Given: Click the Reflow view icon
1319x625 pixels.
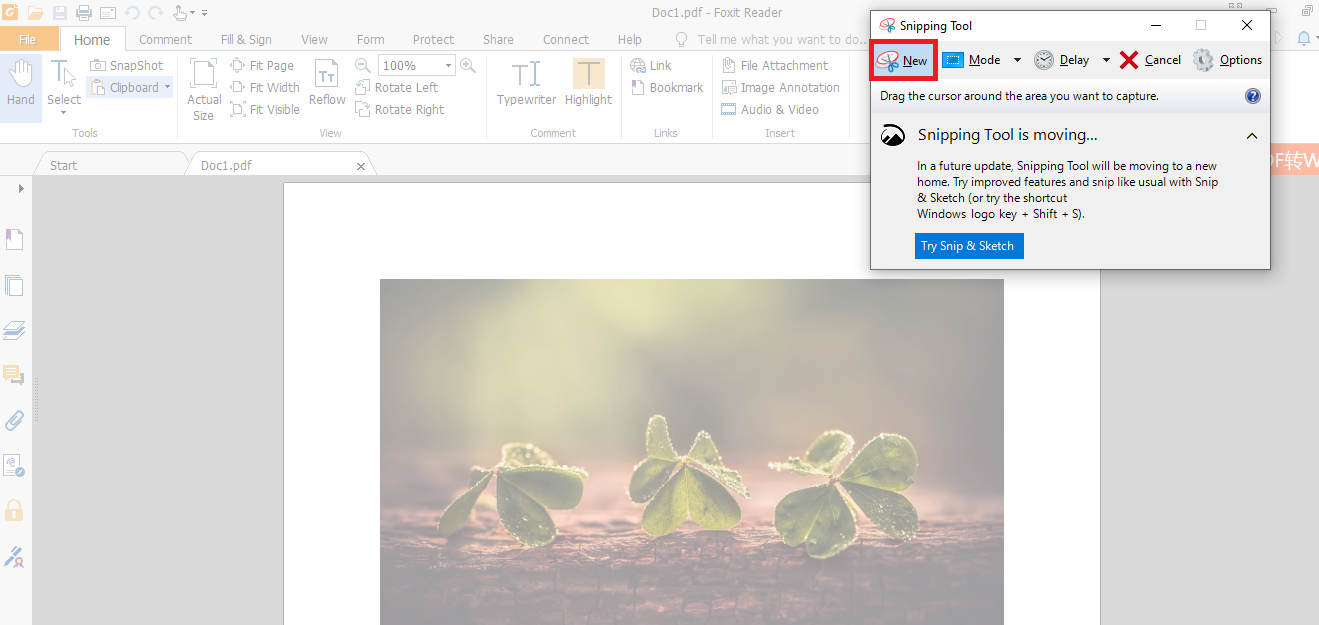Looking at the screenshot, I should pos(327,82).
